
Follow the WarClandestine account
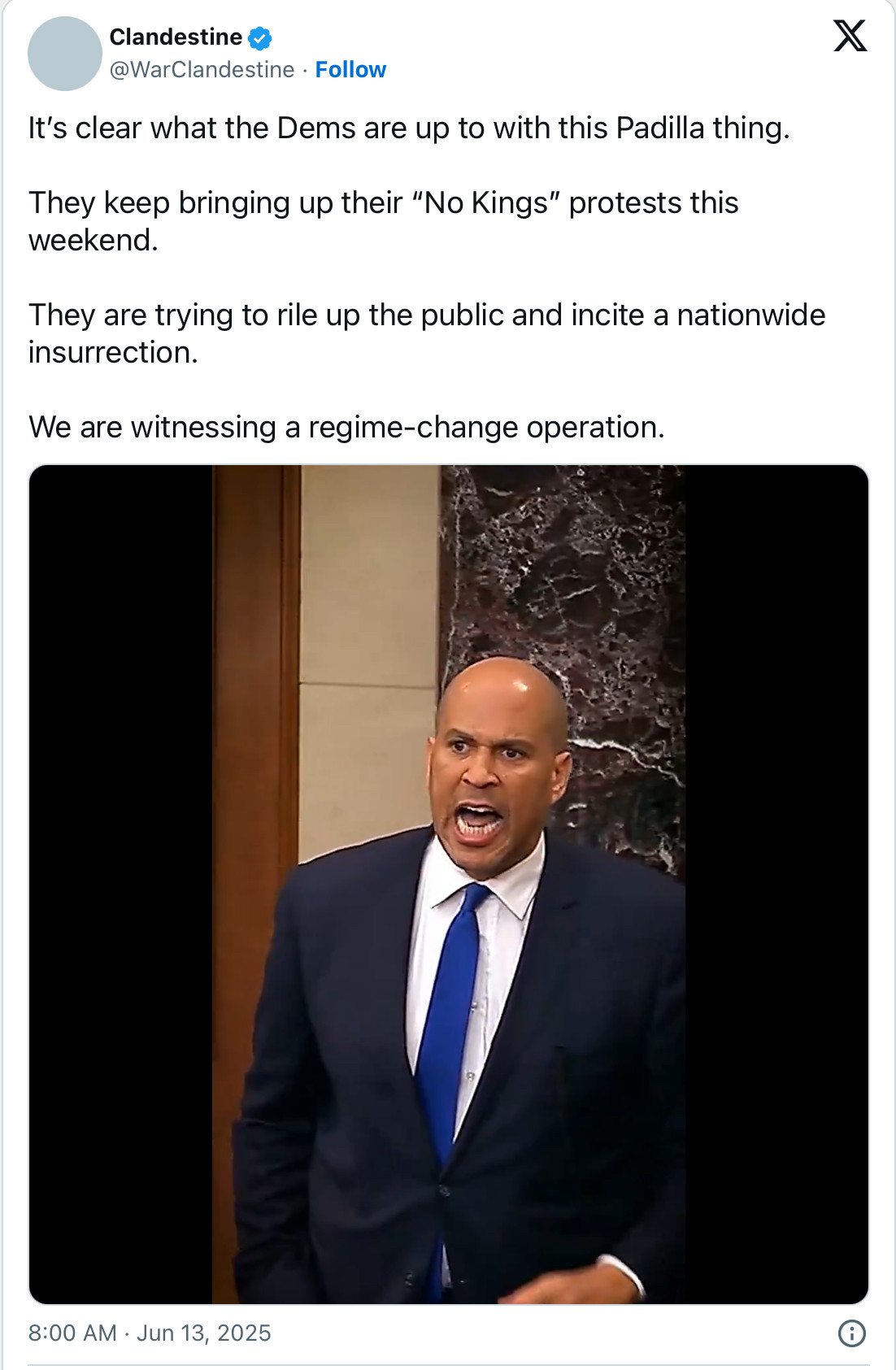coord(350,70)
